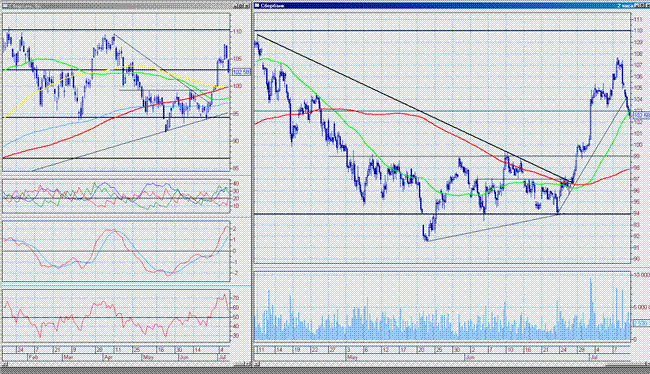Viewport: 650px width, 374px height.
Task: Click the left chart window's title bar icon
Action: [5, 6]
